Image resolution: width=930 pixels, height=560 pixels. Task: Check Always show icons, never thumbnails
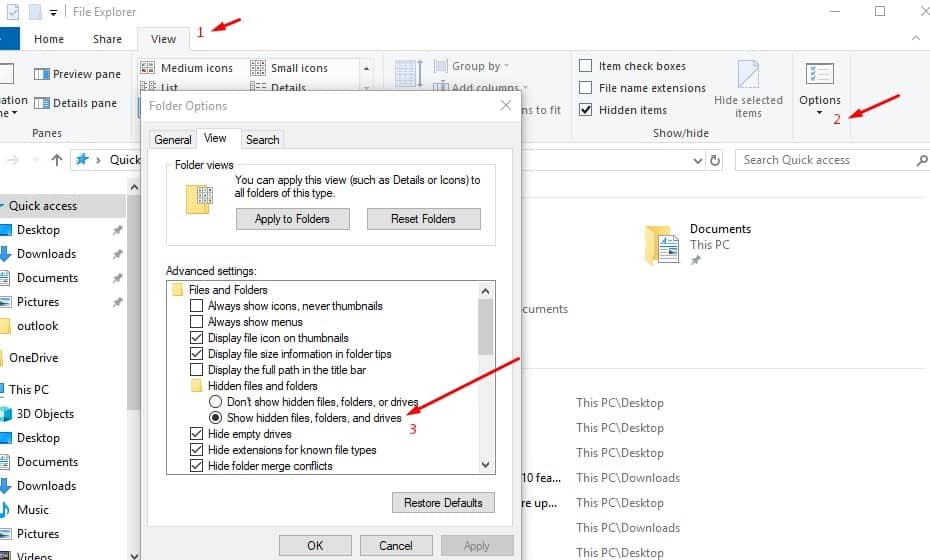tap(196, 306)
